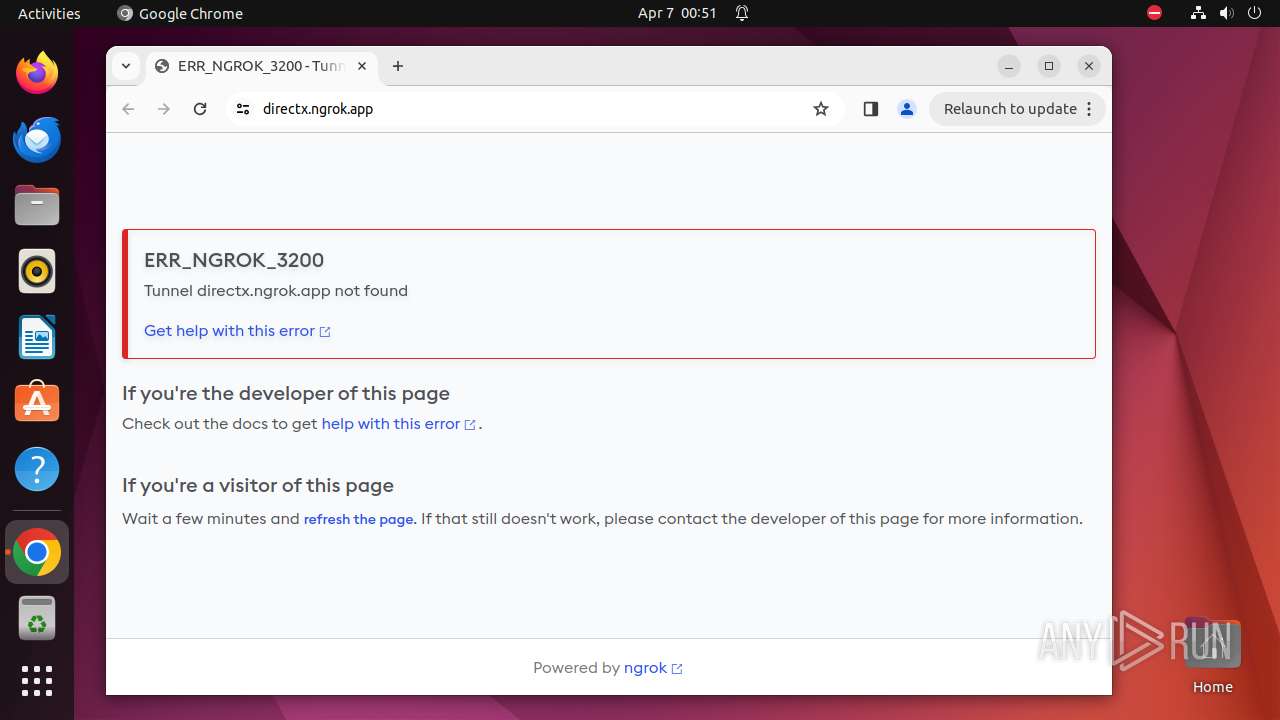Viewport: 1280px width, 720px height.
Task: Click the refresh the page link
Action: tap(358, 519)
